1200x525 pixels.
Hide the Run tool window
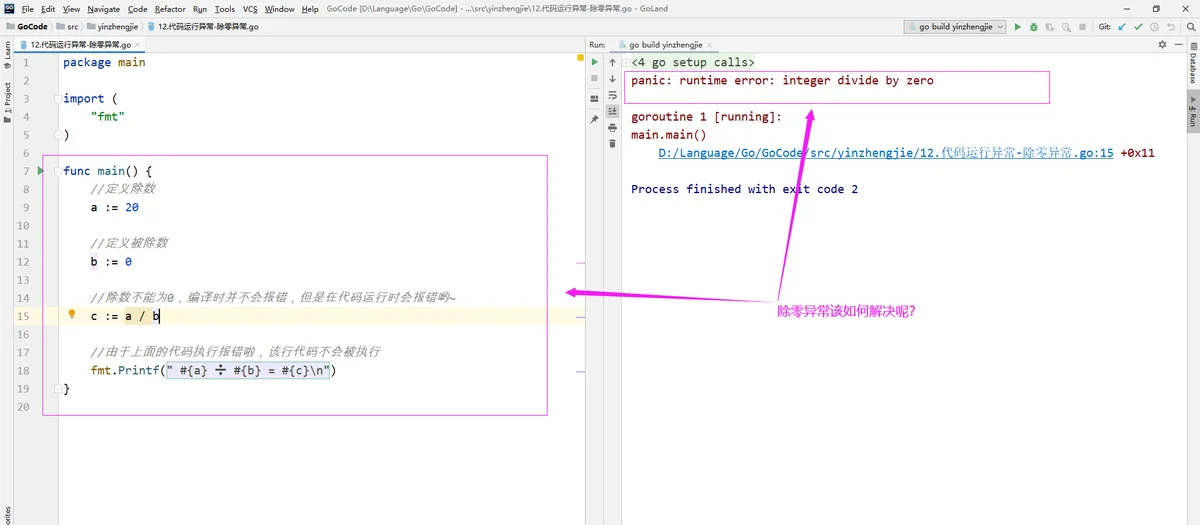tap(1178, 45)
